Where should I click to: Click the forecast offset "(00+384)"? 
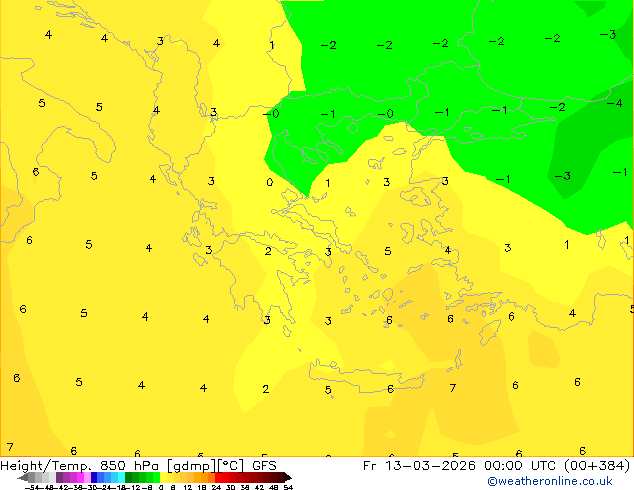coord(597,466)
